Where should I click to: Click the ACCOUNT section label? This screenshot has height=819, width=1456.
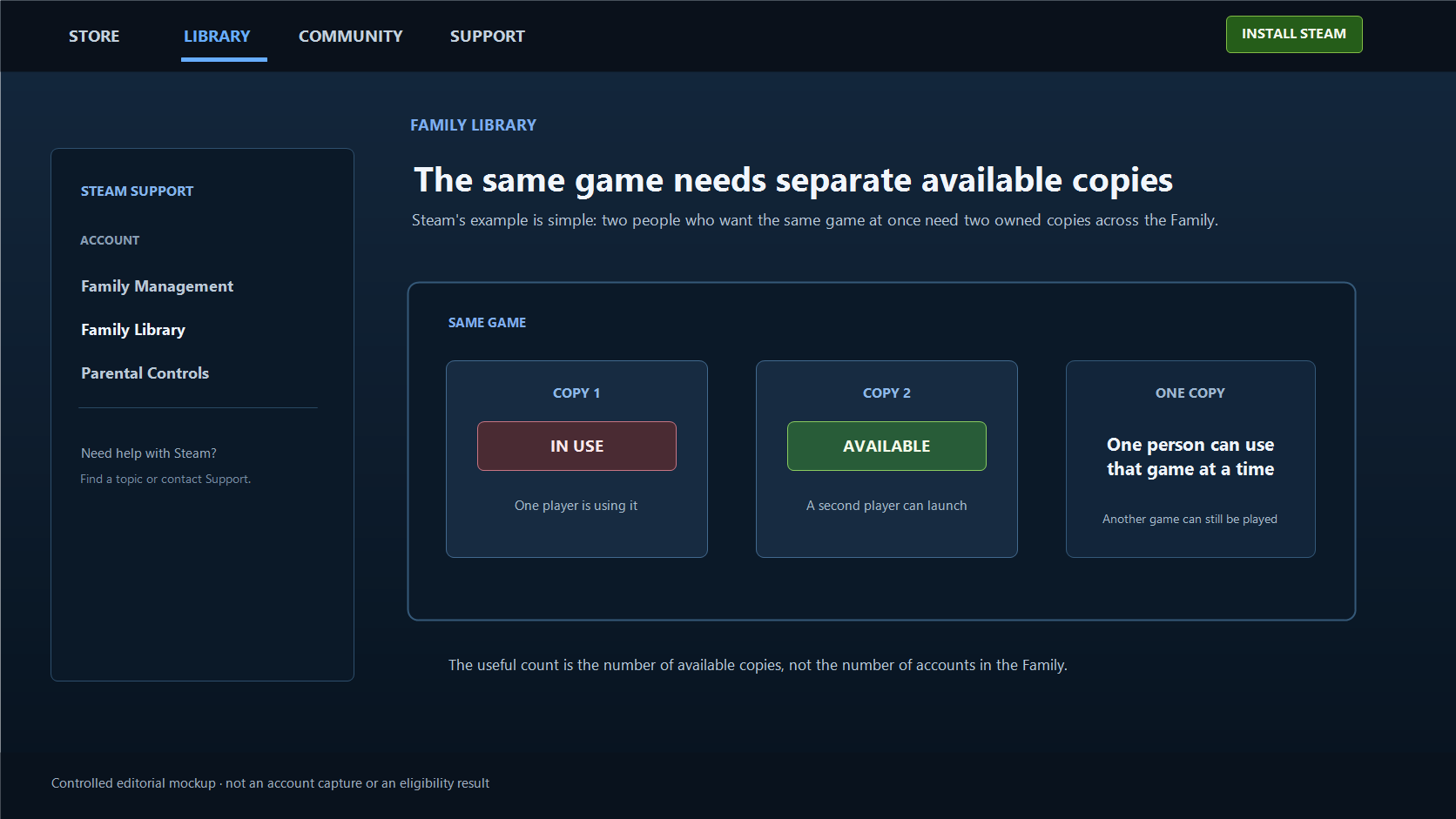[110, 240]
